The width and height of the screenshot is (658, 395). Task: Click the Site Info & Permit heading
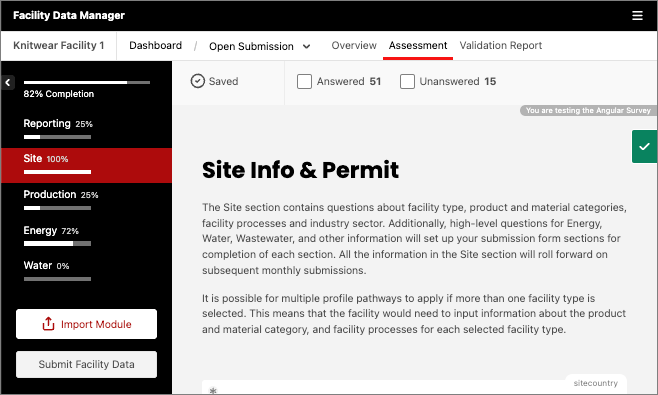[x=300, y=170]
